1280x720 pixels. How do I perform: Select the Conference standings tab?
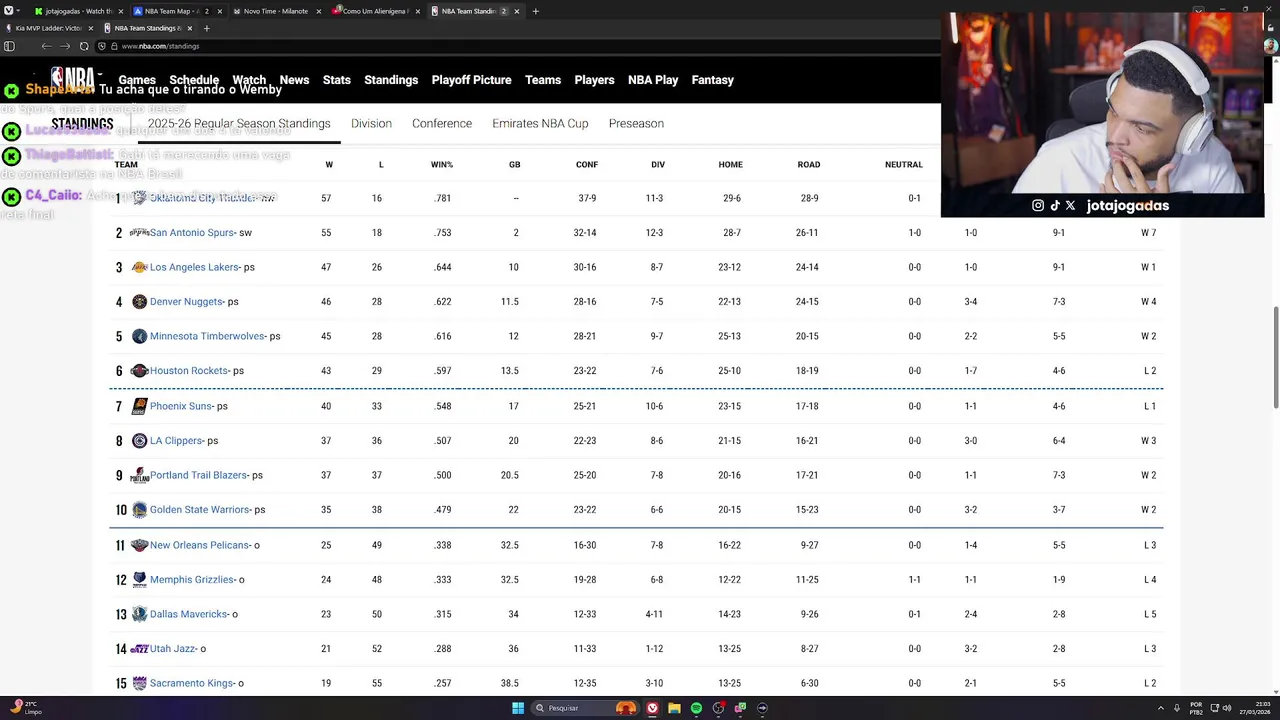442,123
